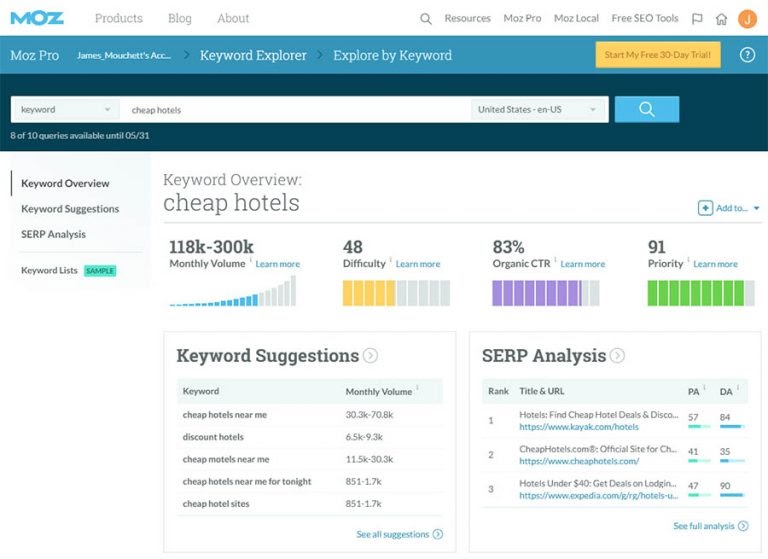This screenshot has width=768, height=559.
Task: Open Keyword Lists in the sidebar
Action: pos(49,270)
